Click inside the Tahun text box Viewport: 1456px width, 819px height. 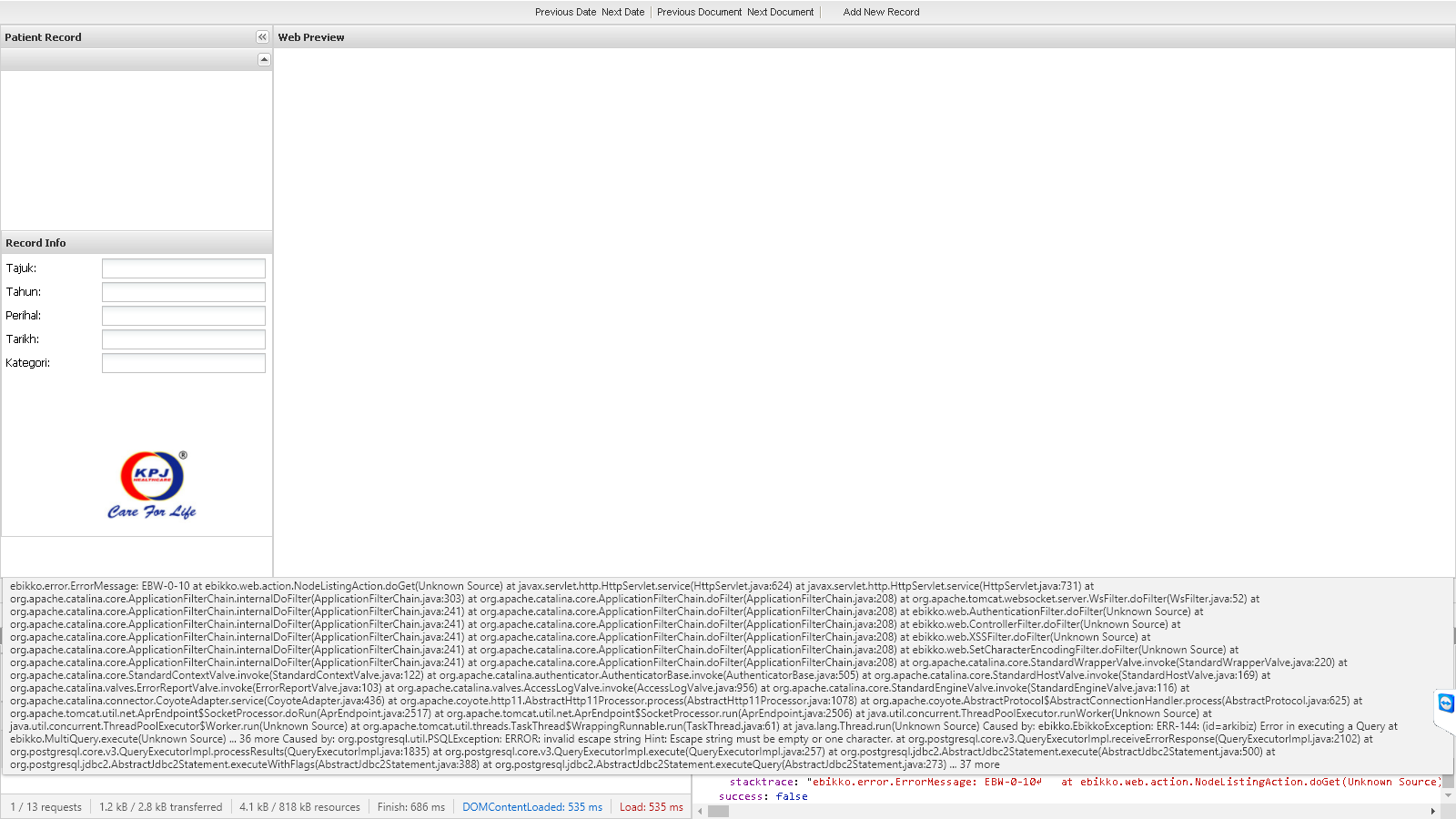click(183, 292)
